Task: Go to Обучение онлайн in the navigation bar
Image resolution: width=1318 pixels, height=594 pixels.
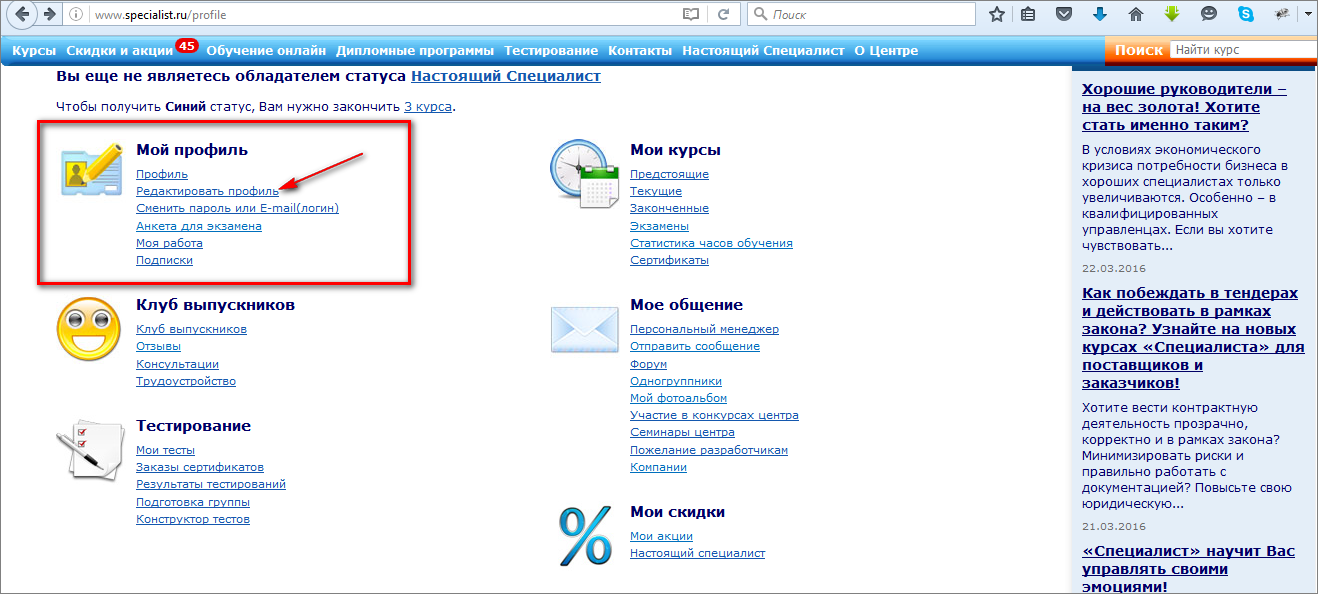Action: click(266, 50)
